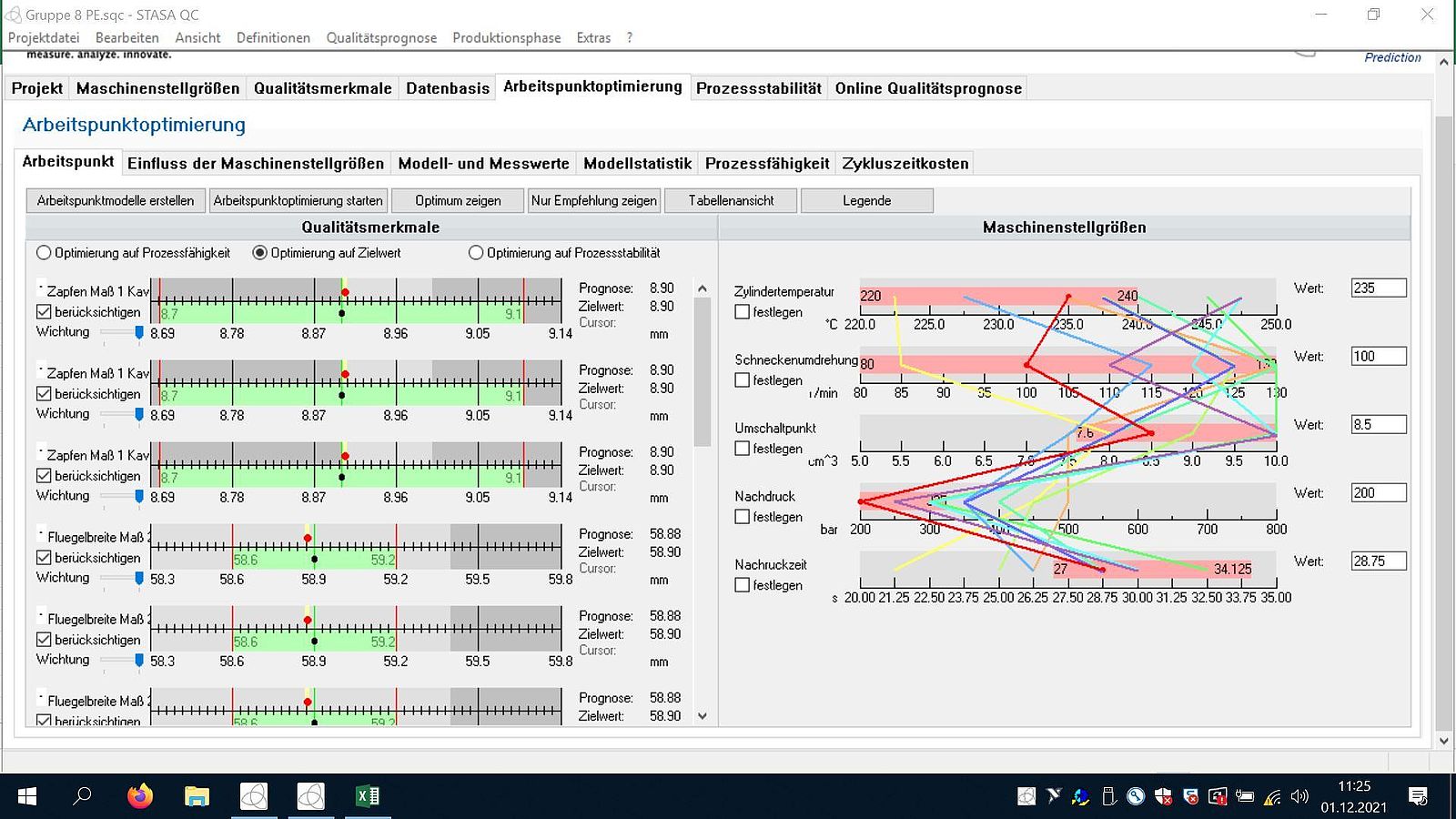Select Optimierung auf Prozessfähigkeit radio button
The height and width of the screenshot is (819, 1456).
44,253
